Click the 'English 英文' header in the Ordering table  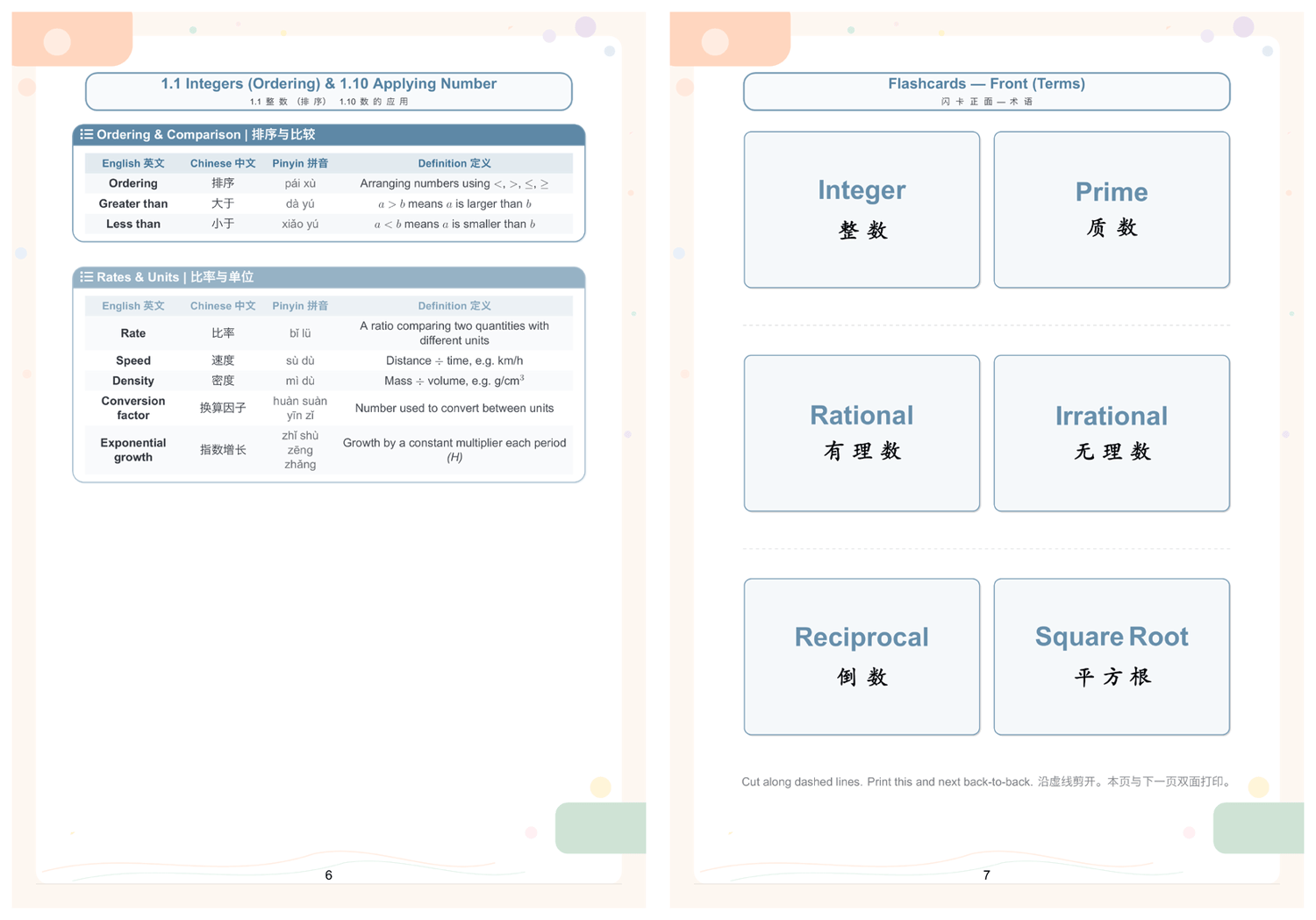[x=133, y=163]
